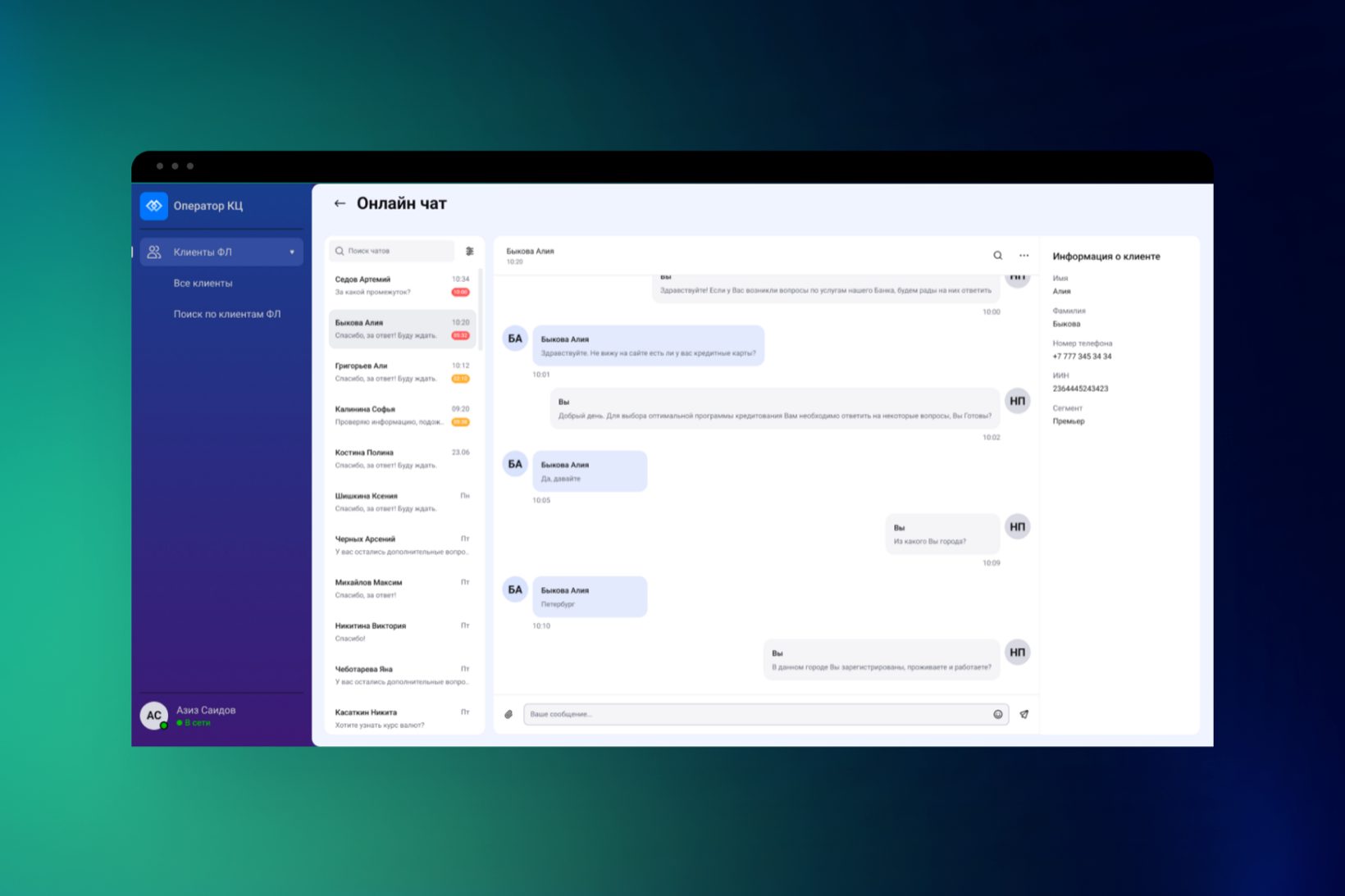Screen dimensions: 1345x896
Task: Attach a file with the paperclip icon
Action: [x=508, y=714]
